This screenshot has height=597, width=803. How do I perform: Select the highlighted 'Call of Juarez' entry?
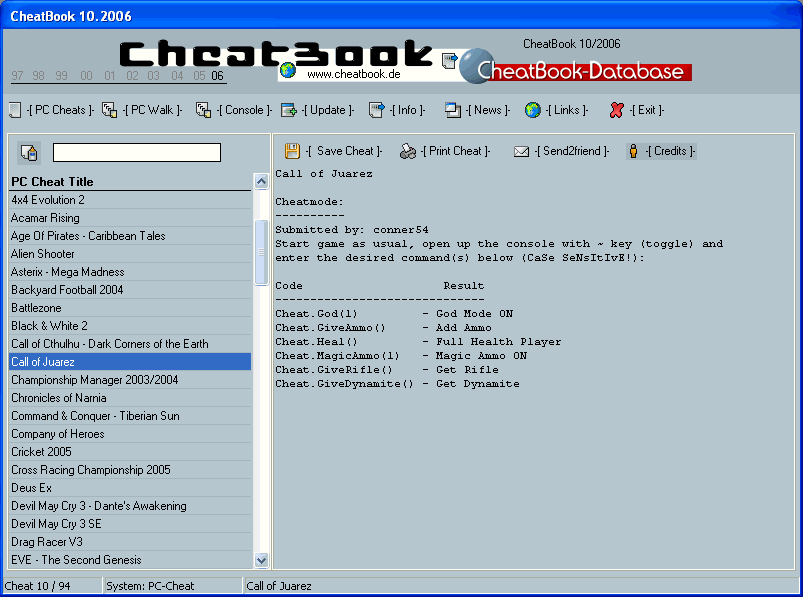pos(130,361)
